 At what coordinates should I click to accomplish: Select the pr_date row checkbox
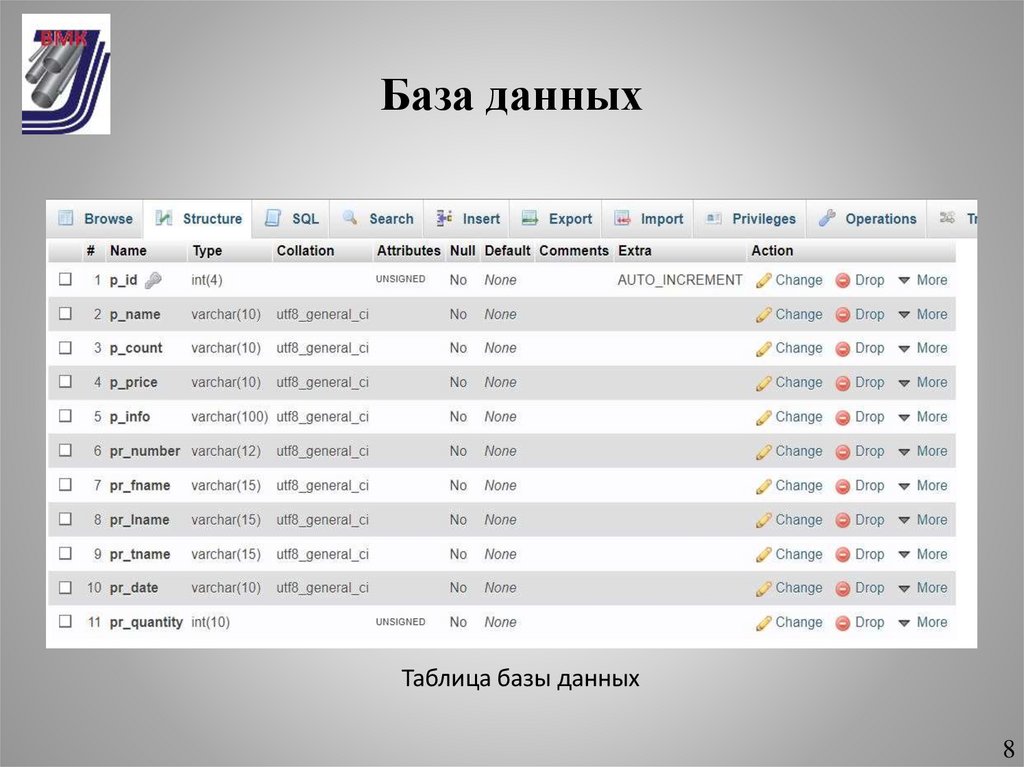click(65, 588)
